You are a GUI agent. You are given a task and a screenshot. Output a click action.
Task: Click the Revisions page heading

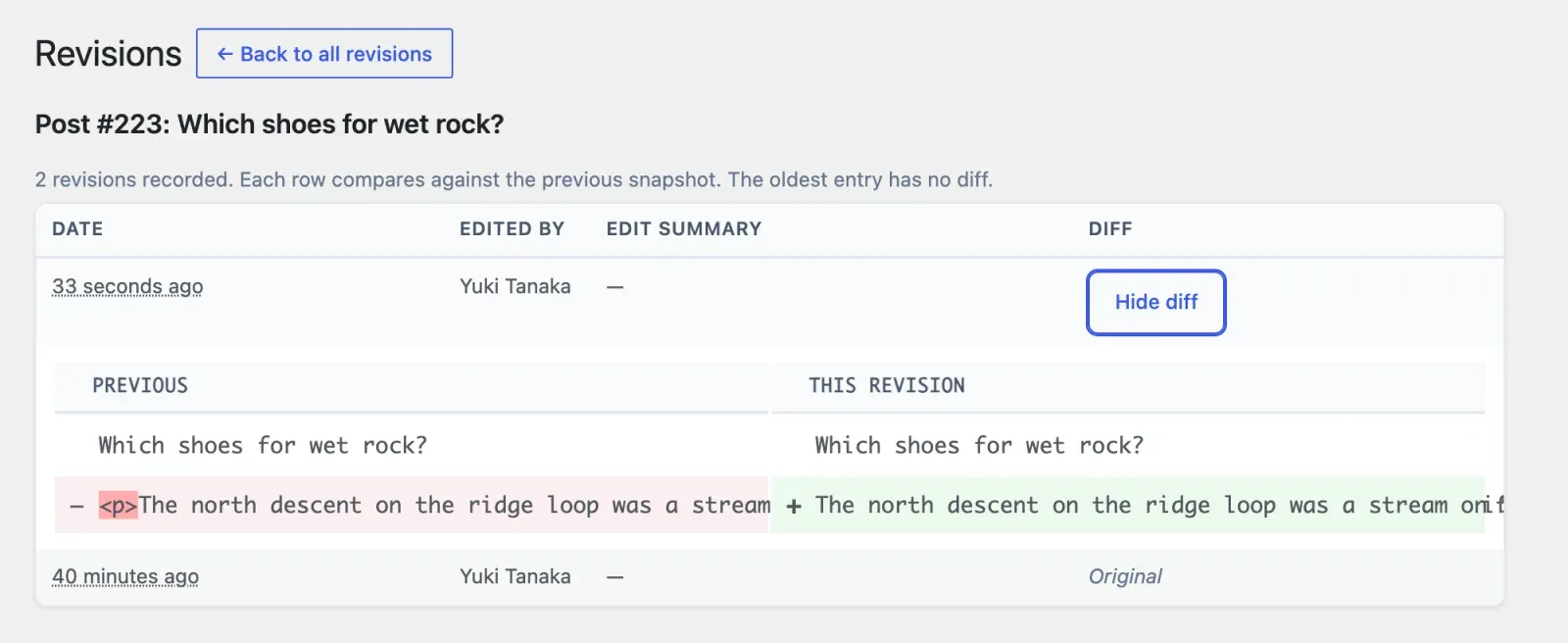pos(108,53)
